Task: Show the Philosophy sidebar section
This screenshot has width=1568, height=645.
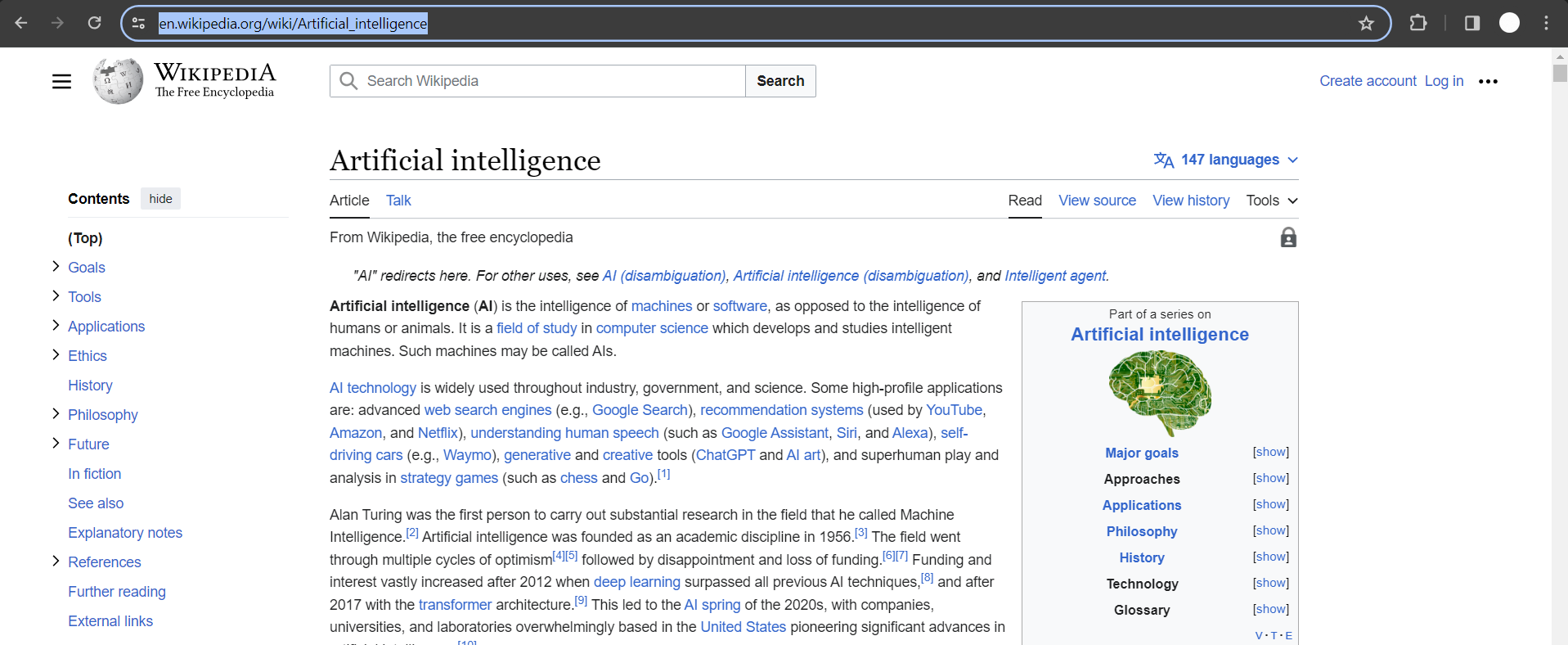Action: click(1271, 530)
